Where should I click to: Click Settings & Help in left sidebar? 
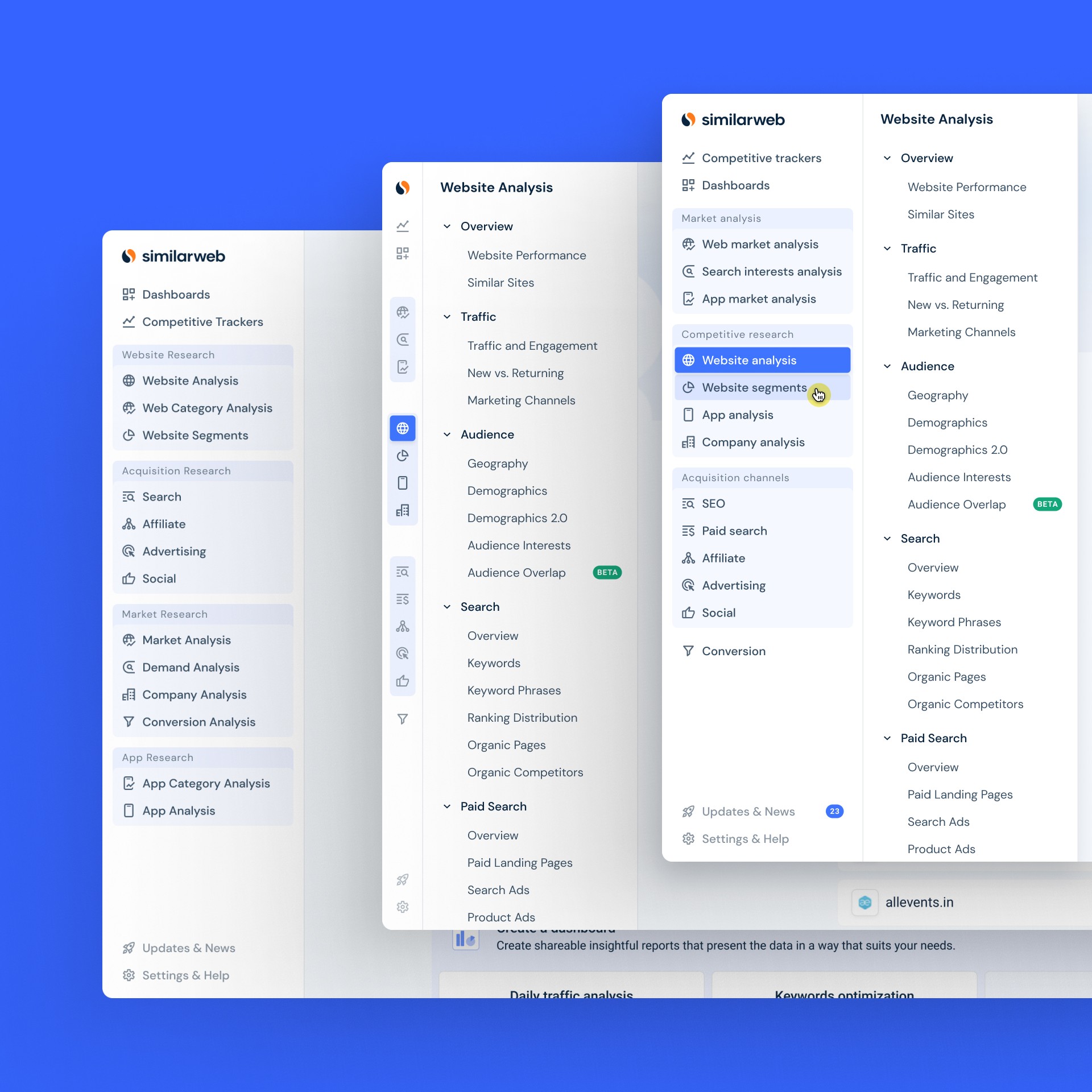click(185, 975)
